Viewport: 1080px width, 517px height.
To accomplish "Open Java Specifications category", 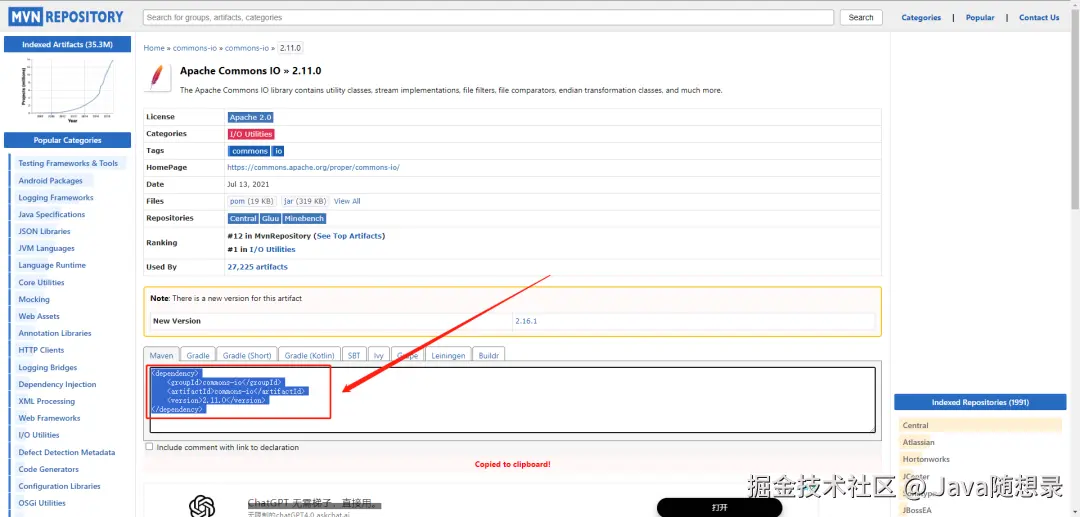I will 52,215.
